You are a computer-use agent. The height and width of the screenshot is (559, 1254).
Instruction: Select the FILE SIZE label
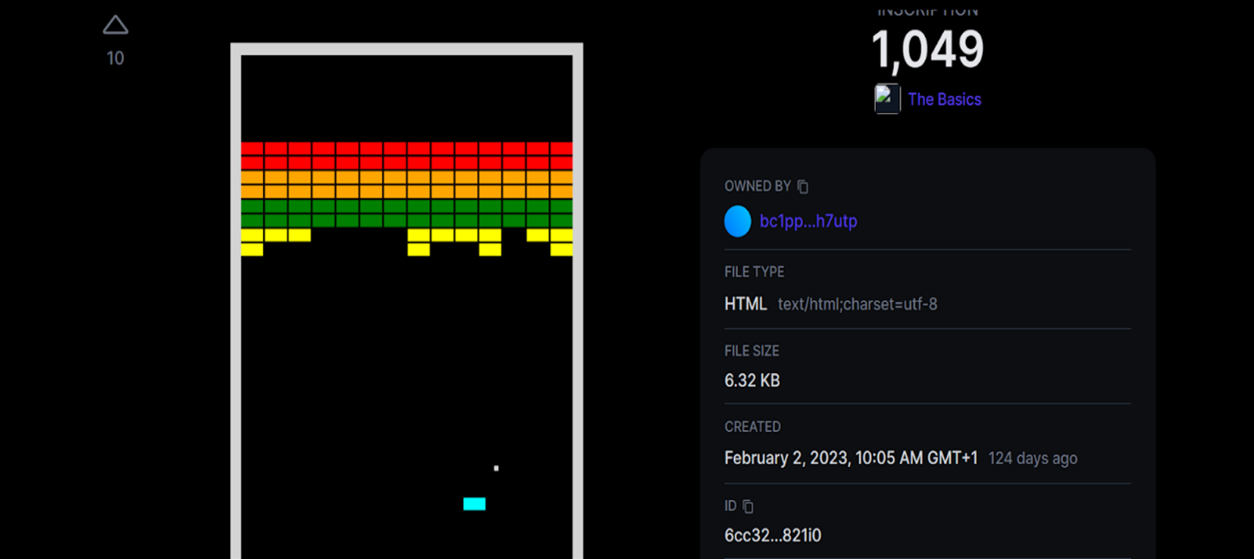click(x=751, y=351)
